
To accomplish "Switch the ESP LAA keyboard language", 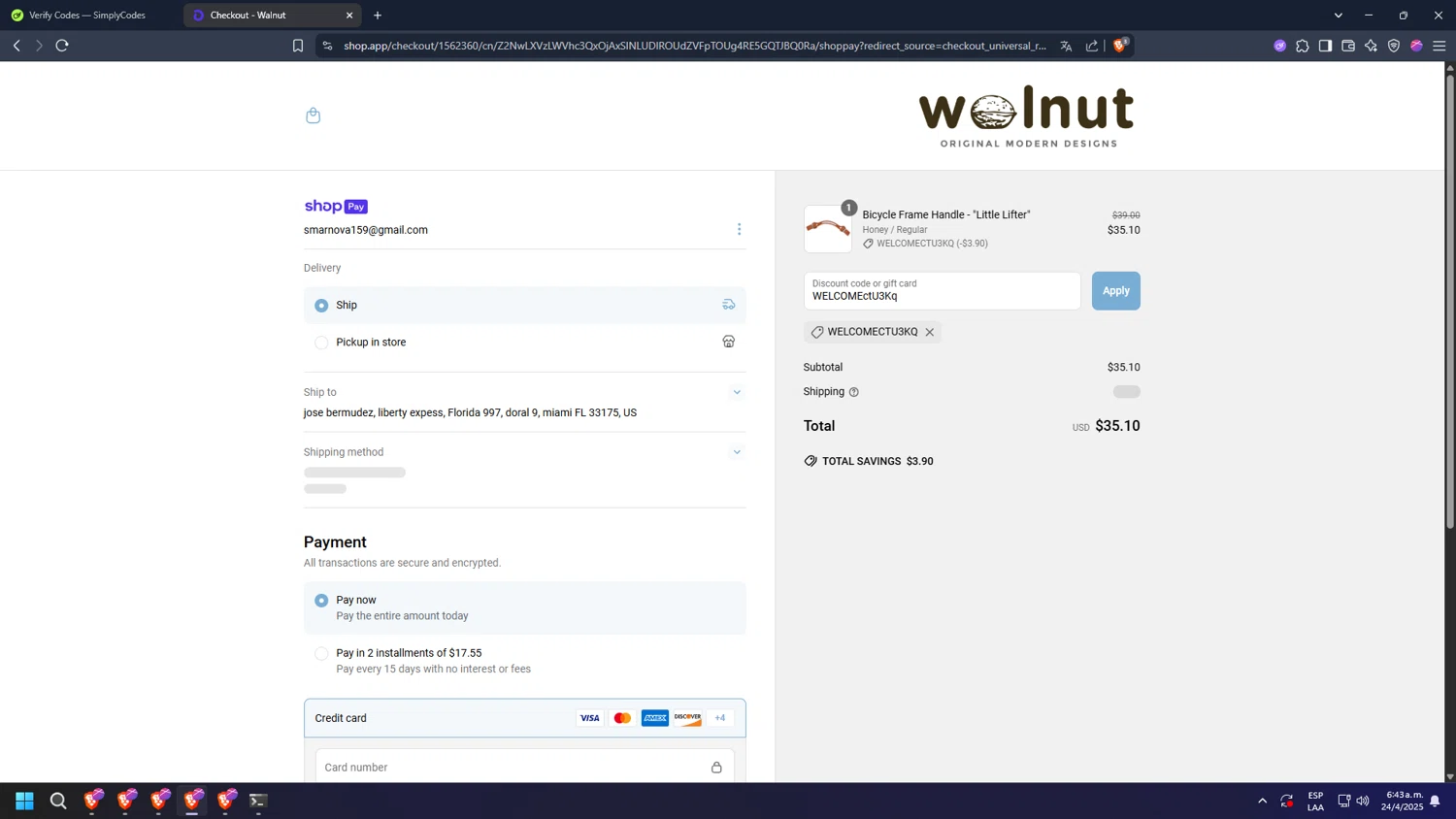I will pyautogui.click(x=1315, y=801).
